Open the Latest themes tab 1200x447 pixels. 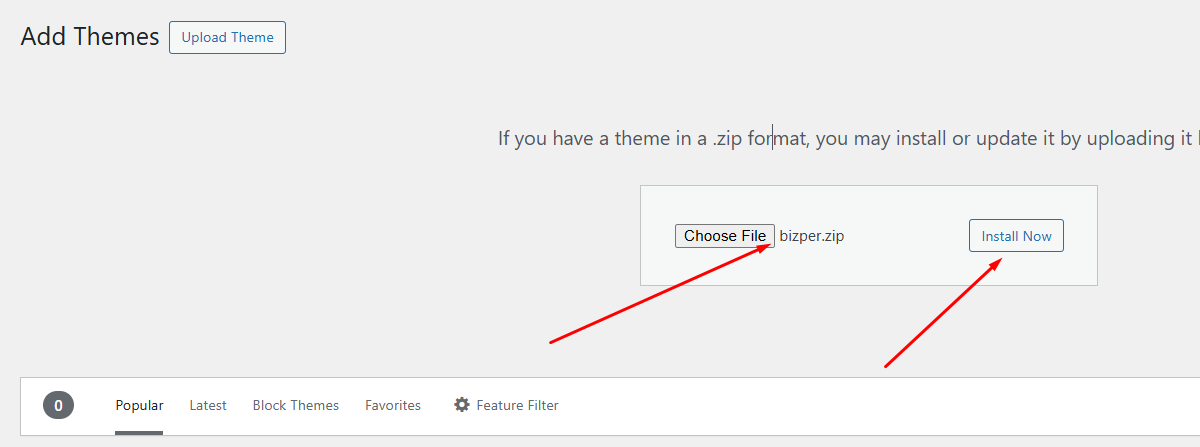click(208, 405)
